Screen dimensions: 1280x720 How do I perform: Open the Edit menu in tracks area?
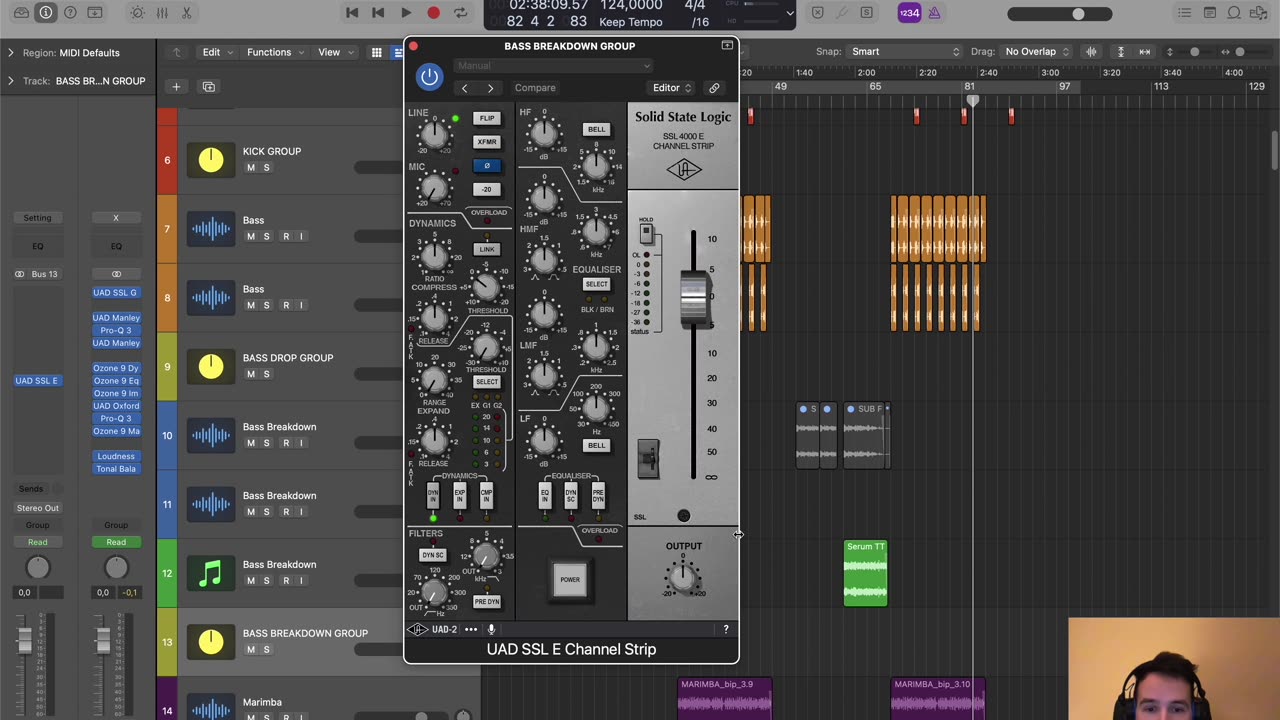218,52
